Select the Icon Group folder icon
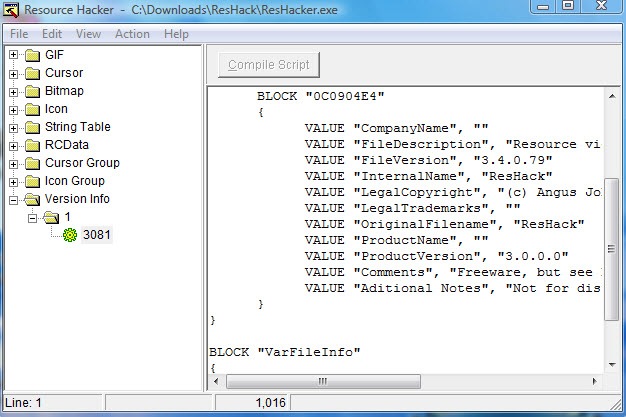This screenshot has height=417, width=626. click(32, 181)
